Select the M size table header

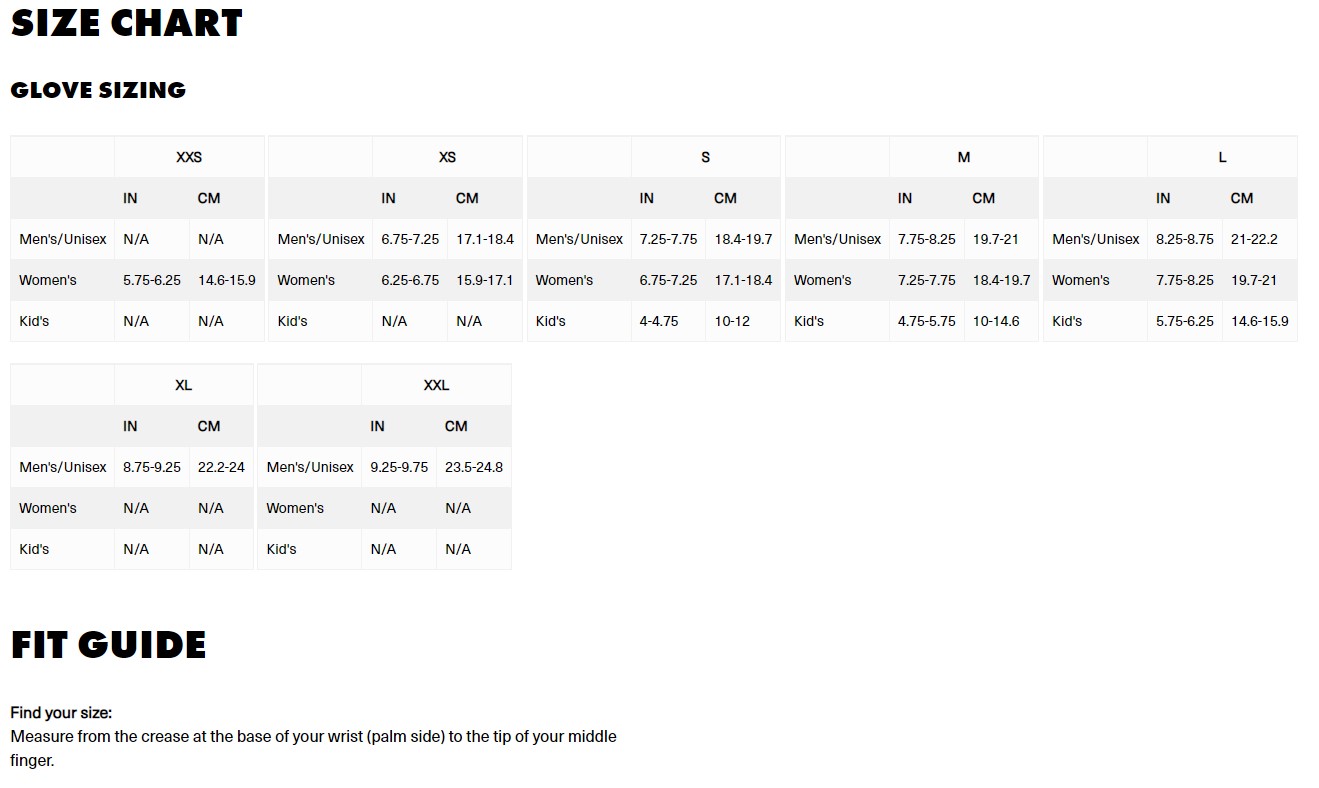963,157
